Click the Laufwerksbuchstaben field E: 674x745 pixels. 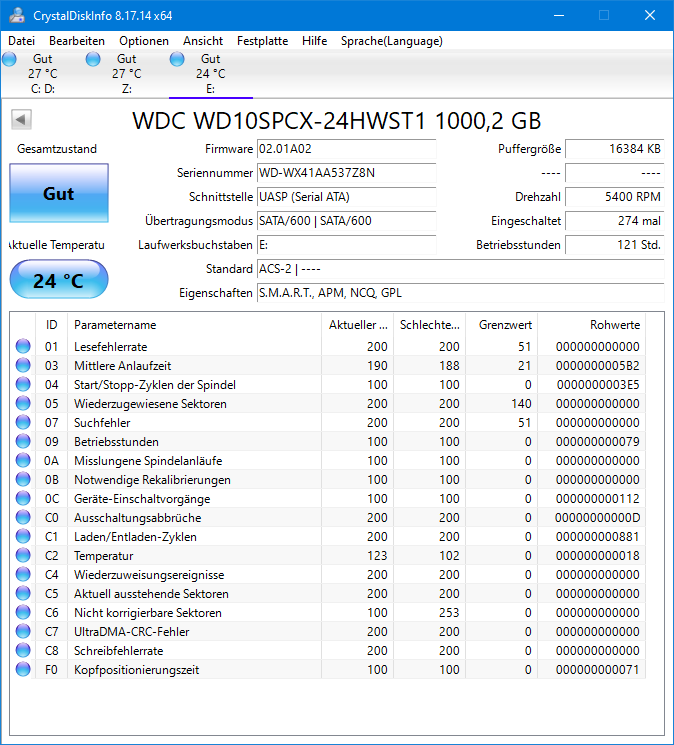tap(346, 245)
